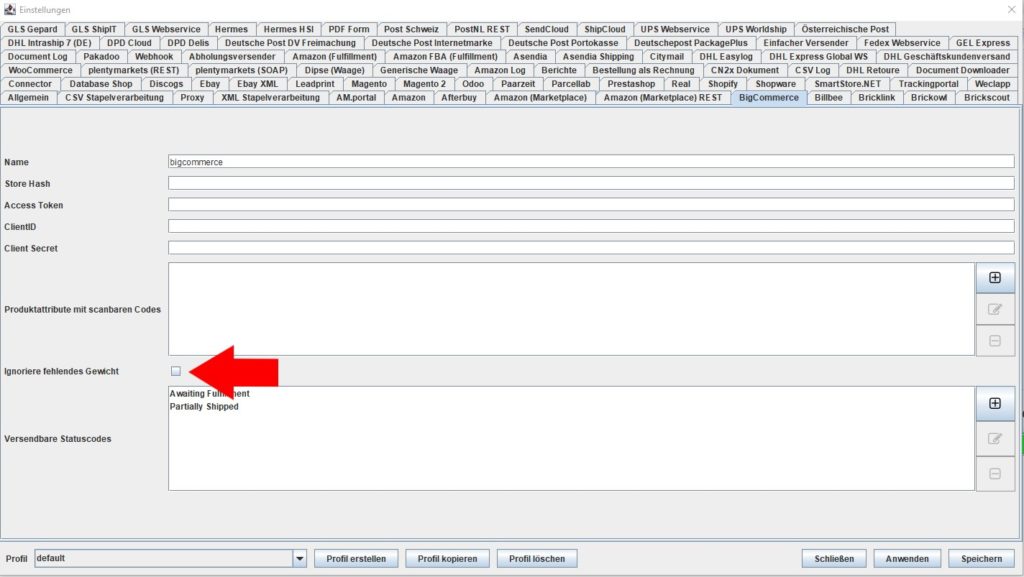
Task: Select the Partially Shipped status entry
Action: tap(204, 406)
